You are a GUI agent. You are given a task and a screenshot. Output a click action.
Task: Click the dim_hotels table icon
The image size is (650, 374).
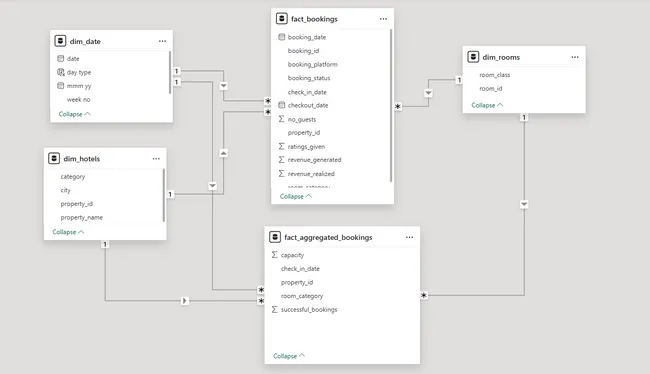(x=54, y=158)
